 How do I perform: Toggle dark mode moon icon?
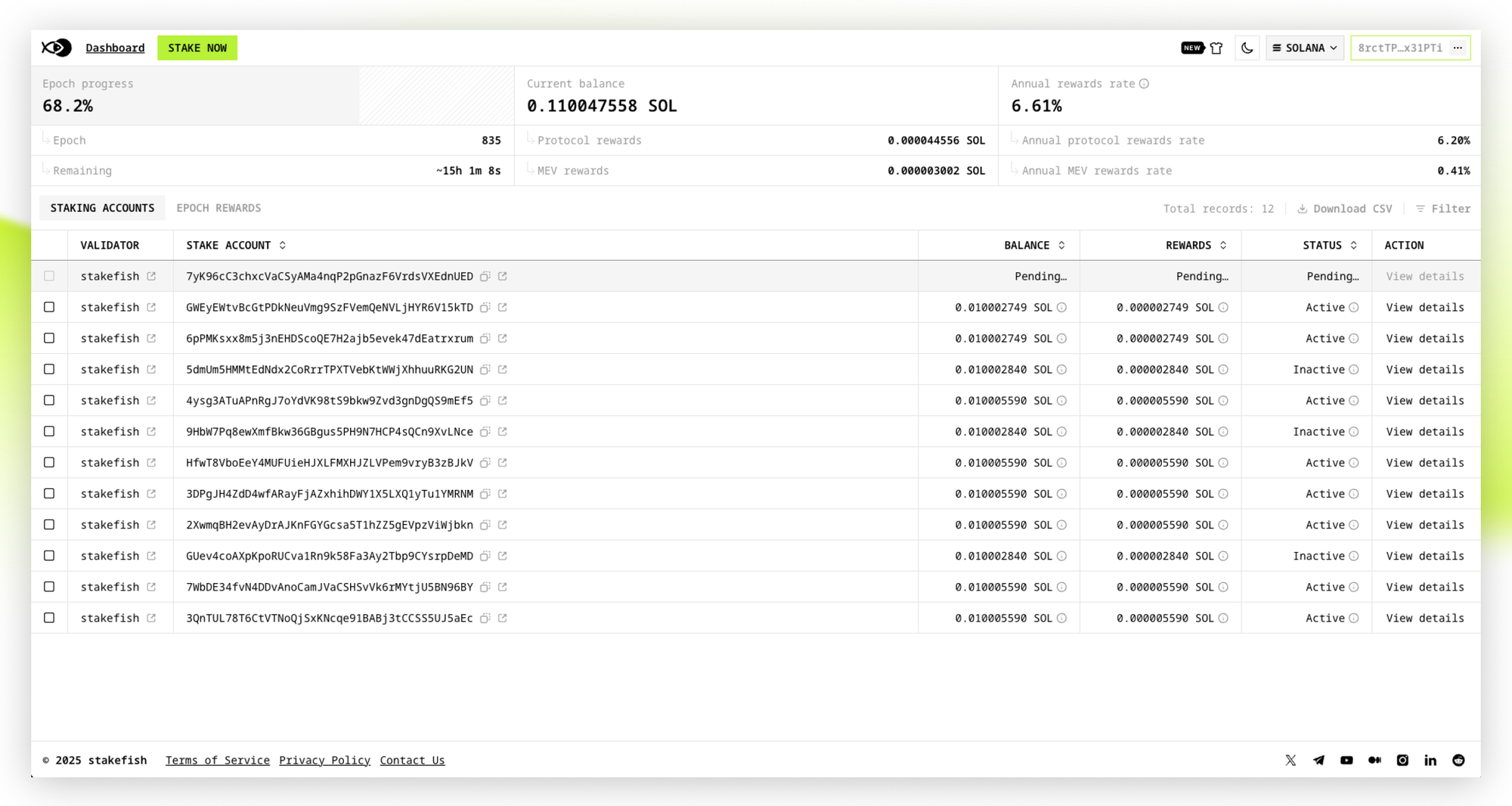1247,48
